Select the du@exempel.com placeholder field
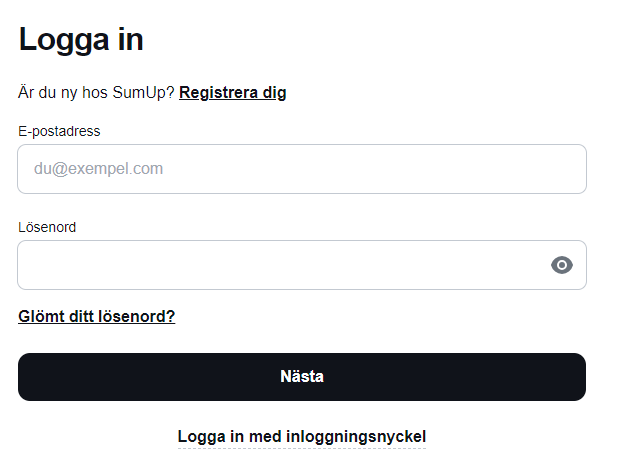636x473 pixels. pyautogui.click(x=301, y=169)
